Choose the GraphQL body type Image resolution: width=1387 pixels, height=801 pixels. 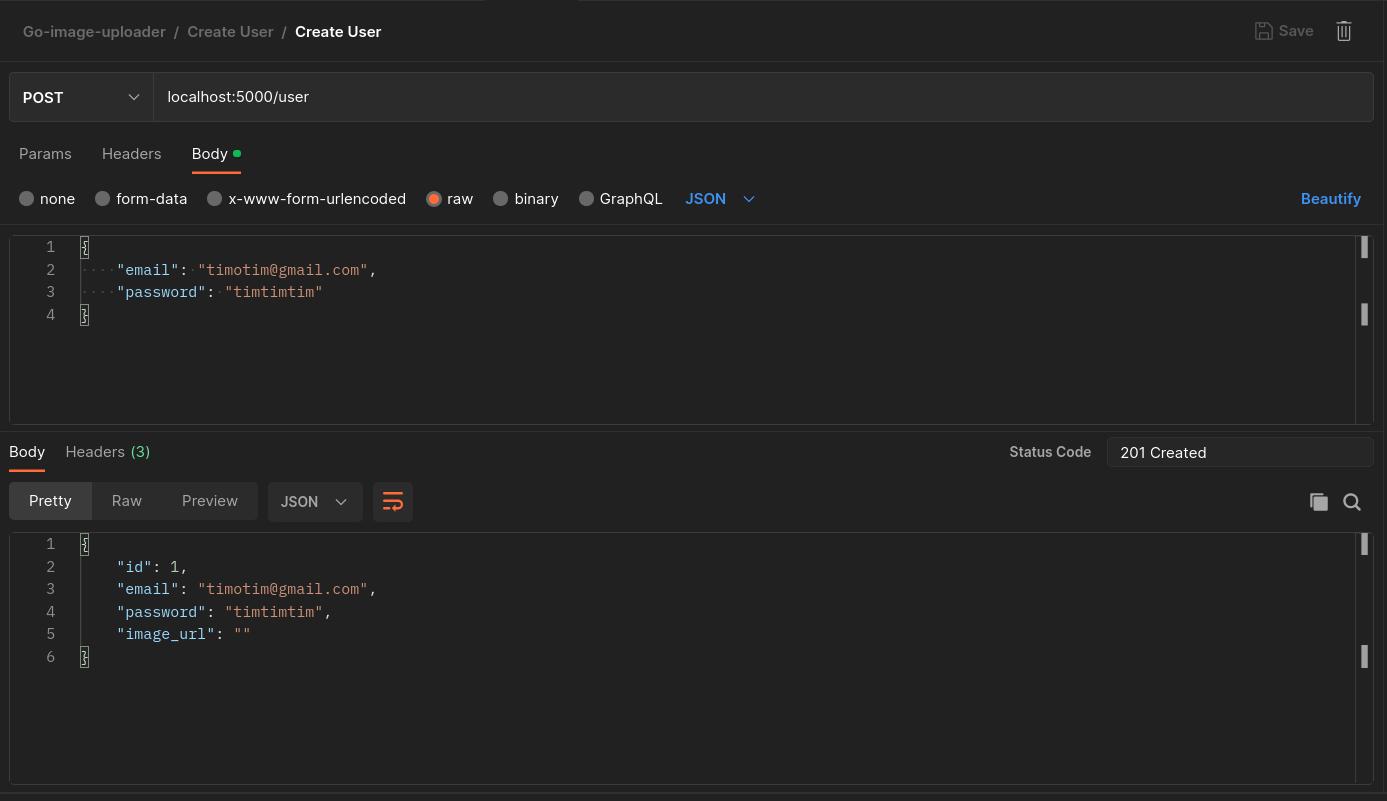(587, 199)
